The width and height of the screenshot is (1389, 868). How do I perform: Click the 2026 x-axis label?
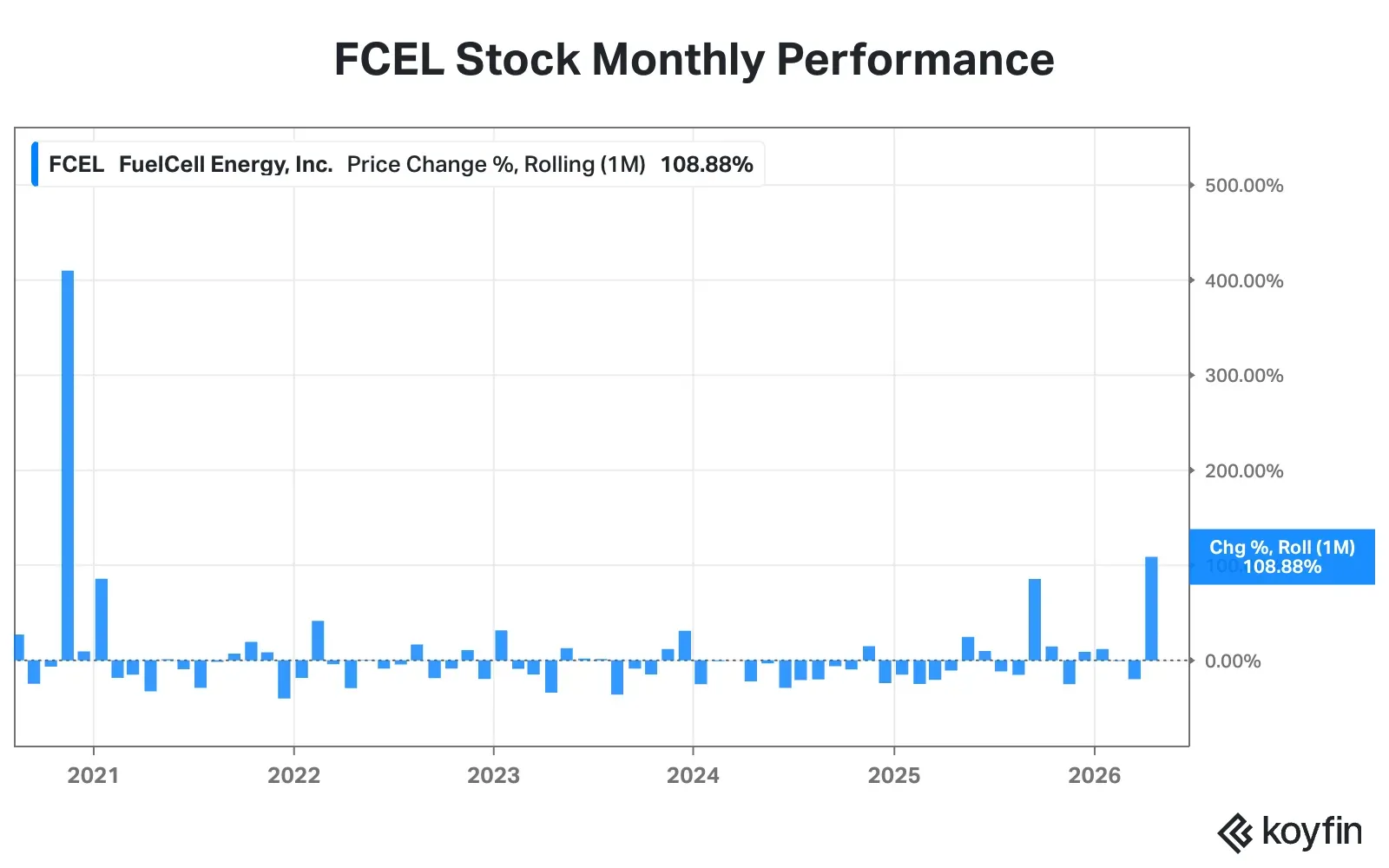pyautogui.click(x=1094, y=775)
